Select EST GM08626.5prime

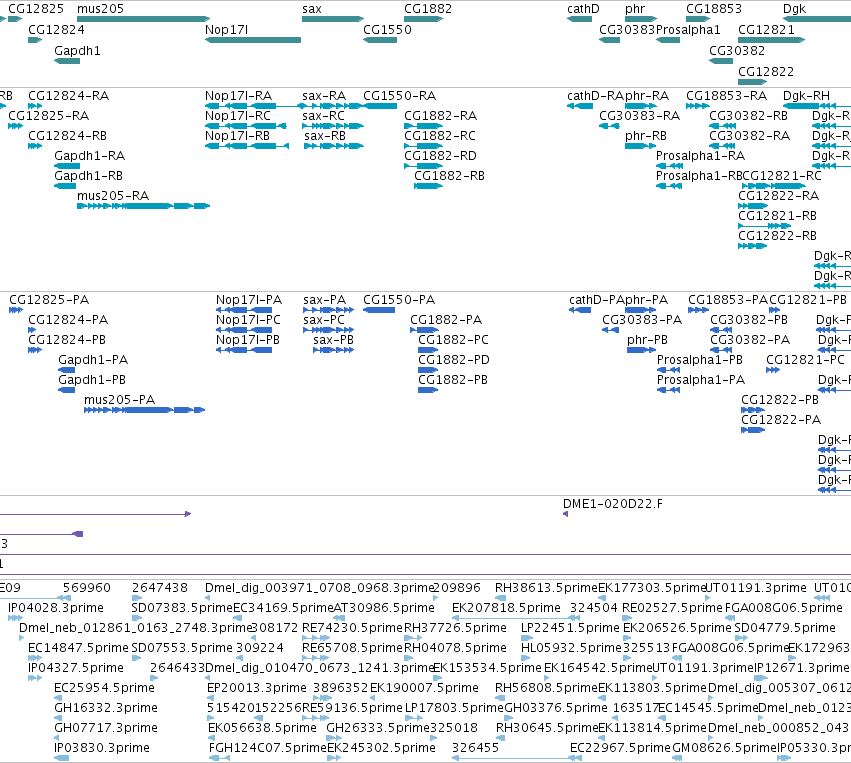click(725, 747)
